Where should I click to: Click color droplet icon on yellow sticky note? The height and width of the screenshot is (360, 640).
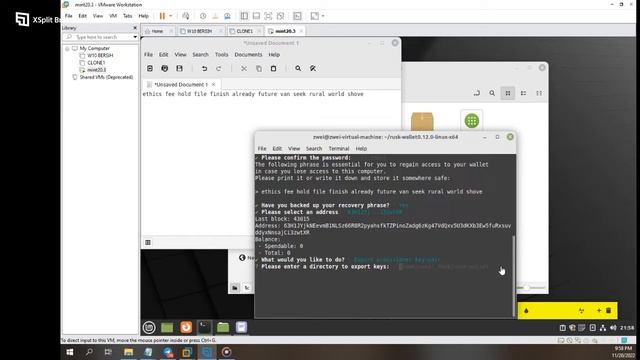point(526,311)
